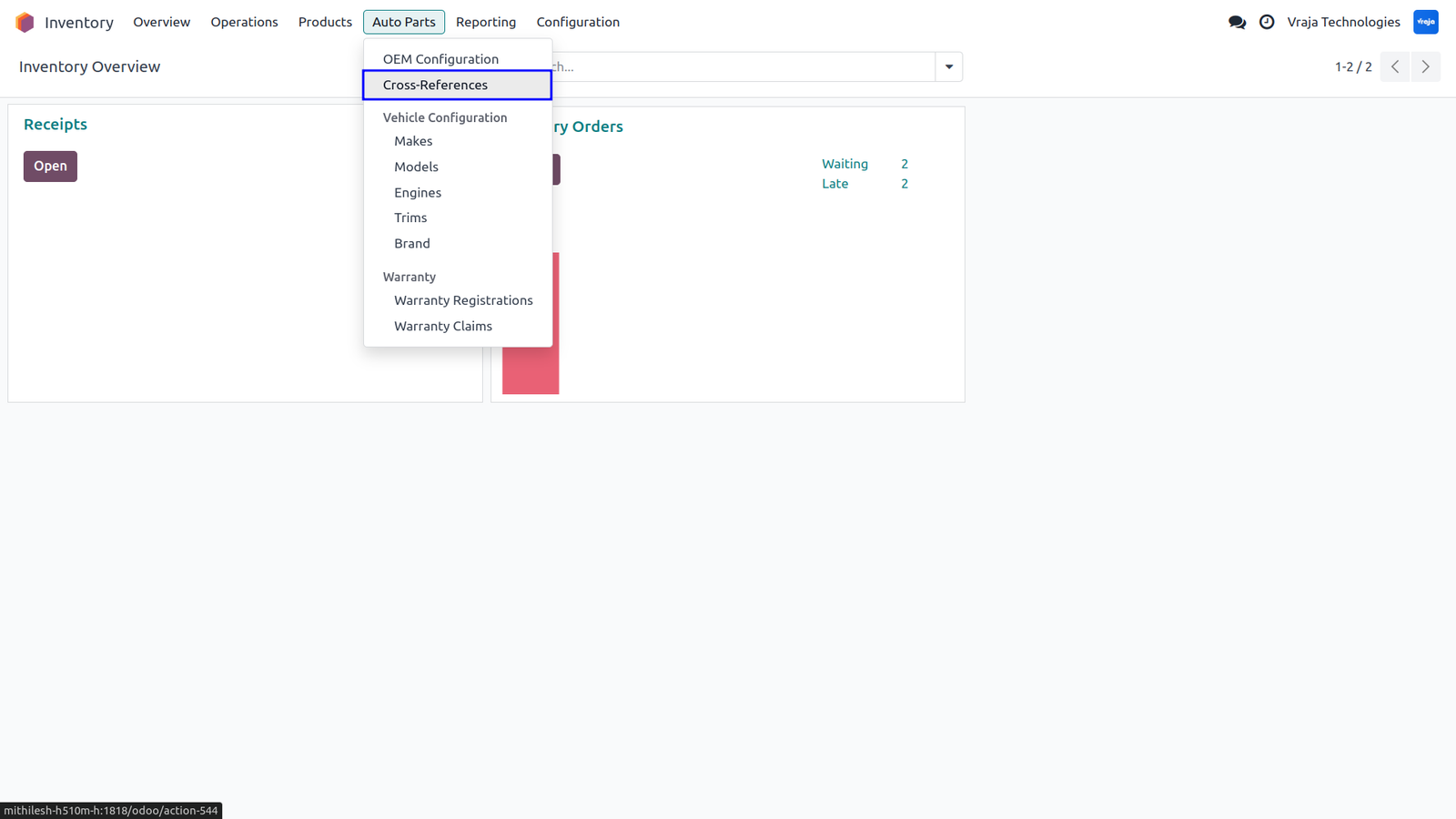Viewport: 1456px width, 819px height.
Task: Expand the search options dropdown arrow
Action: [949, 66]
